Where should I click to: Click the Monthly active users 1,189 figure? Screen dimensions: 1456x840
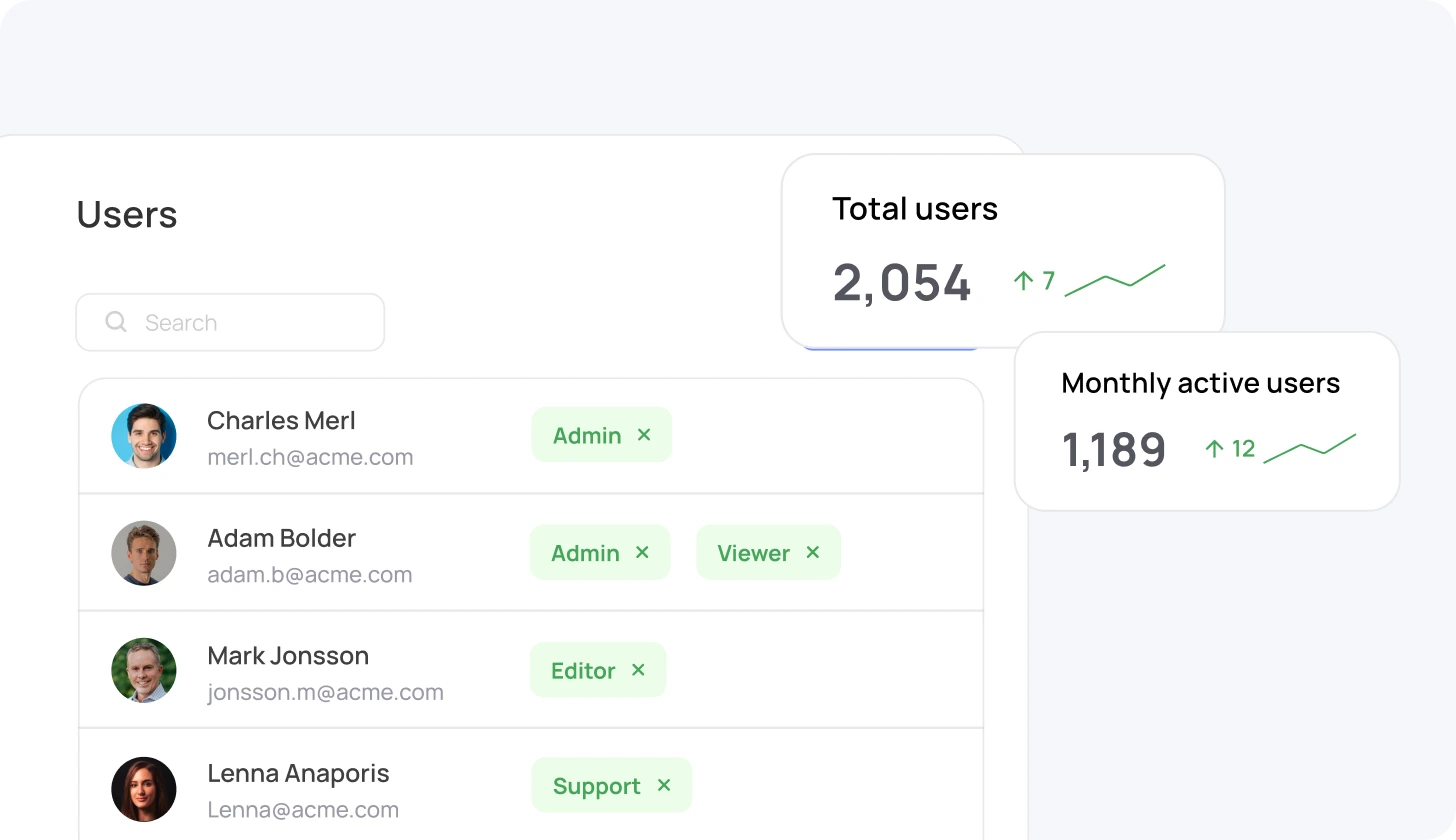coord(1114,450)
